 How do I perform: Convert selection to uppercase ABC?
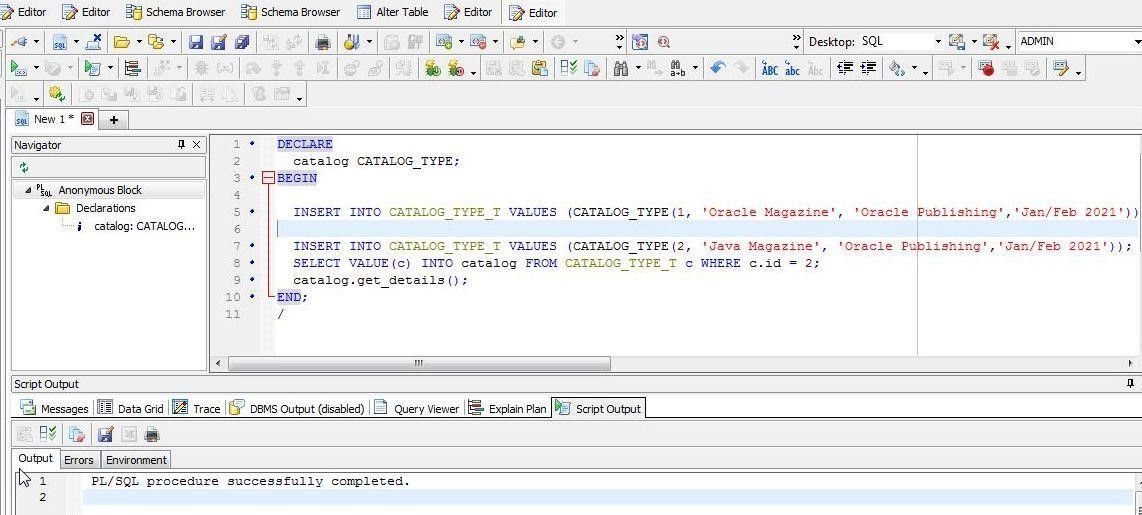click(770, 69)
